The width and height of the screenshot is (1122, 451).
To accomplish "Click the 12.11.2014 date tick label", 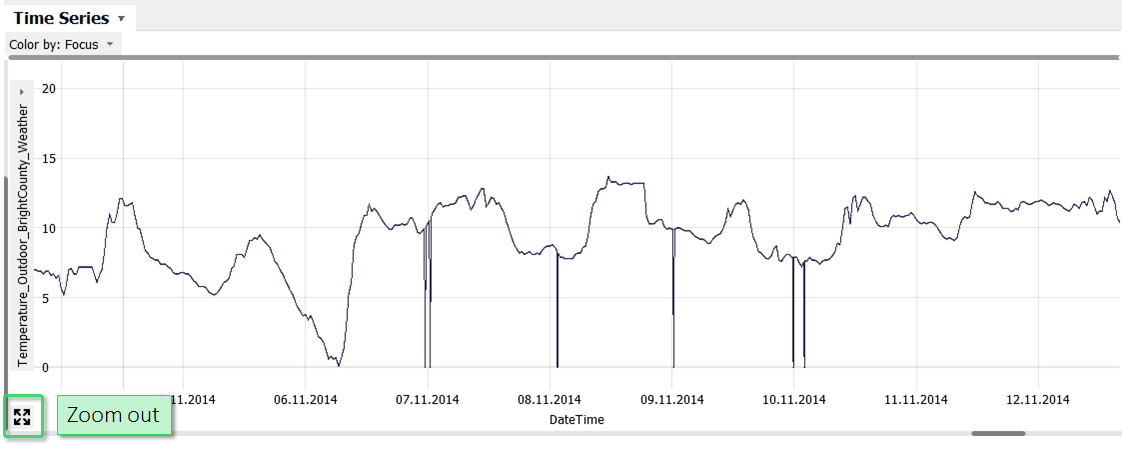I will click(1038, 400).
